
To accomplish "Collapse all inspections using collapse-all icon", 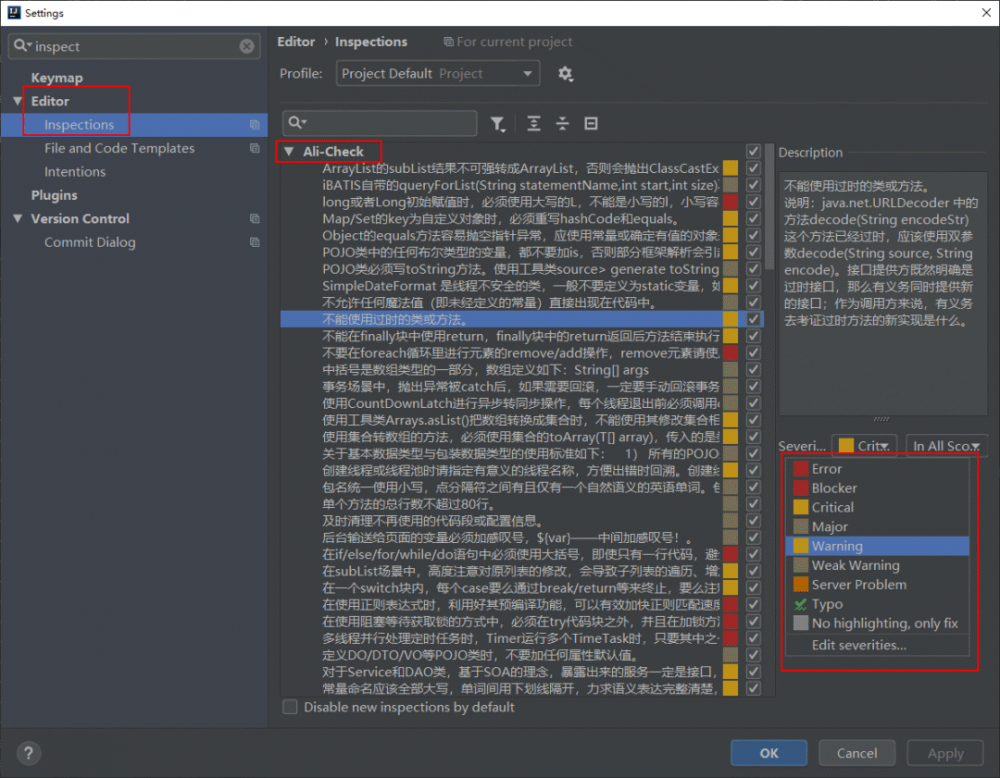I will [563, 122].
